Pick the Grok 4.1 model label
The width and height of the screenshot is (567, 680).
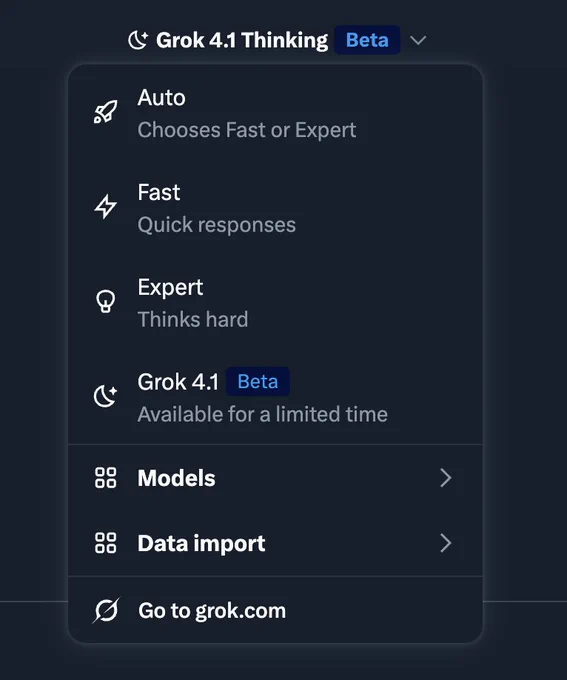click(178, 382)
